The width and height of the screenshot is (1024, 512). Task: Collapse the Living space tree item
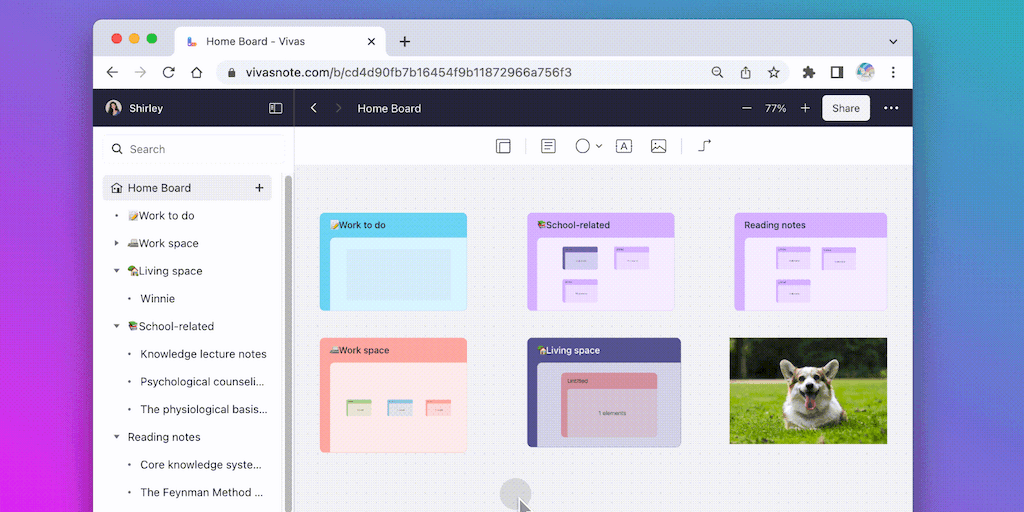point(117,271)
